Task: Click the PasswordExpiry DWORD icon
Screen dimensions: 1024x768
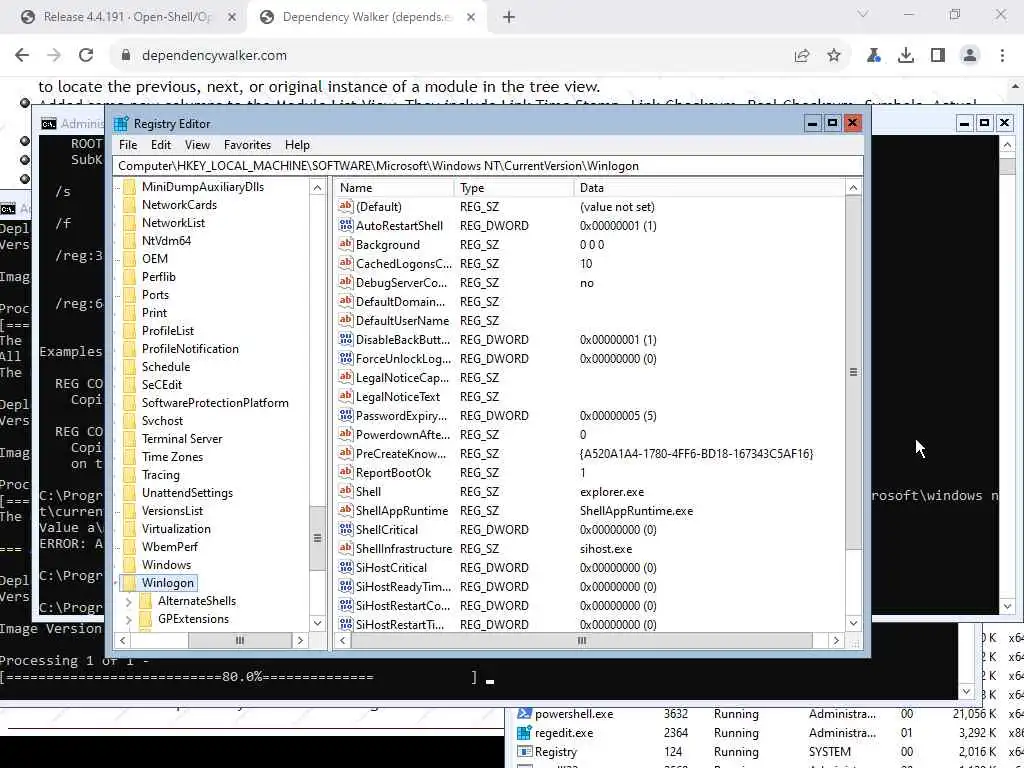Action: (345, 415)
